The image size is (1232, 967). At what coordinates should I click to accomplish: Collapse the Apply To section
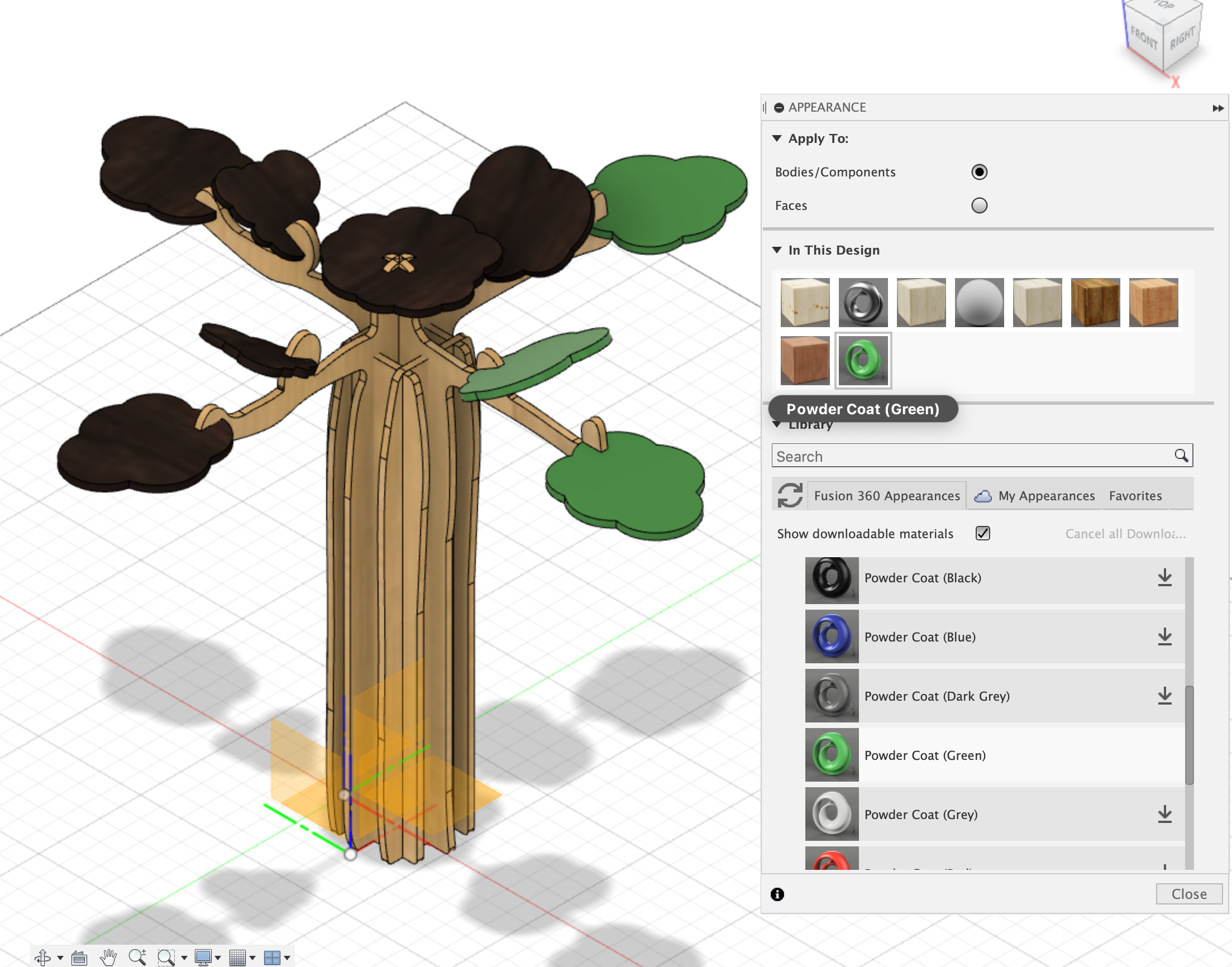tap(777, 138)
